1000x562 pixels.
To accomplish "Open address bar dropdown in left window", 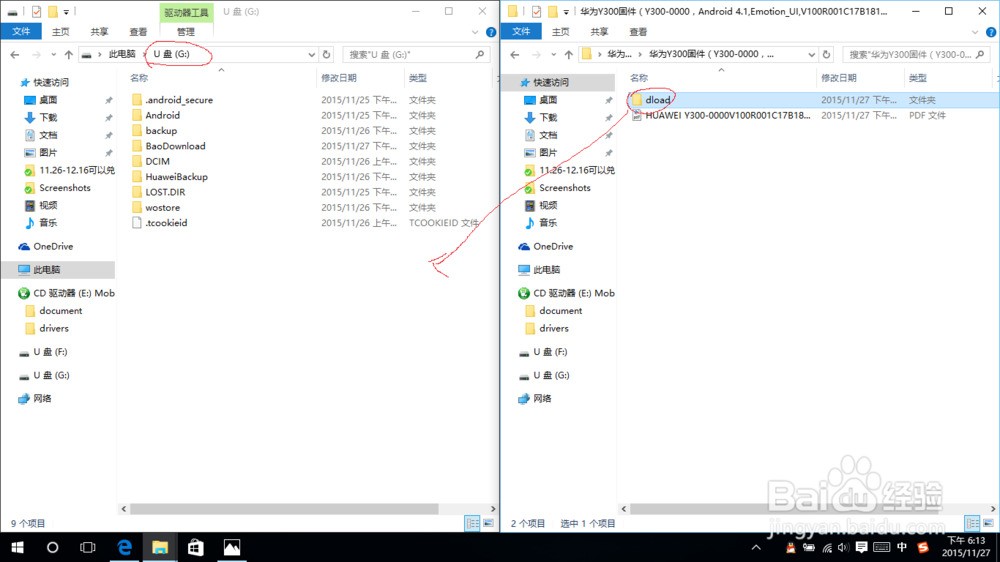I will click(311, 55).
